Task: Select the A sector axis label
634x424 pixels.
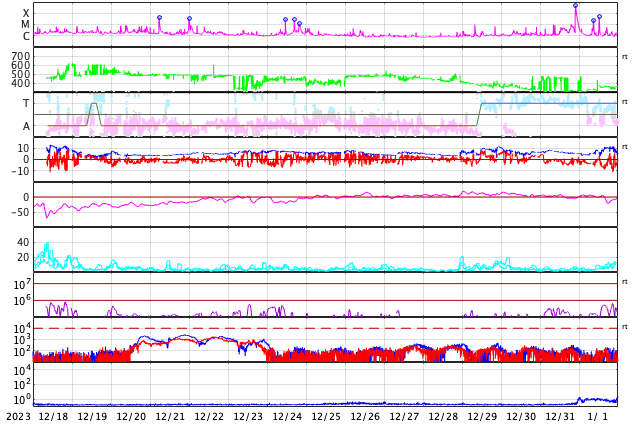Action: (26, 127)
